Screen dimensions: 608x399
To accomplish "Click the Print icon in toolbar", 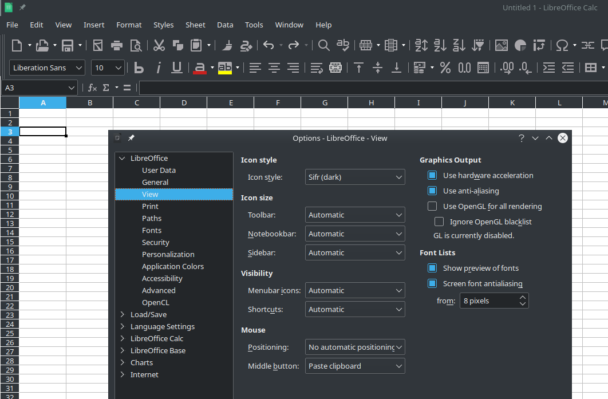I will (117, 46).
